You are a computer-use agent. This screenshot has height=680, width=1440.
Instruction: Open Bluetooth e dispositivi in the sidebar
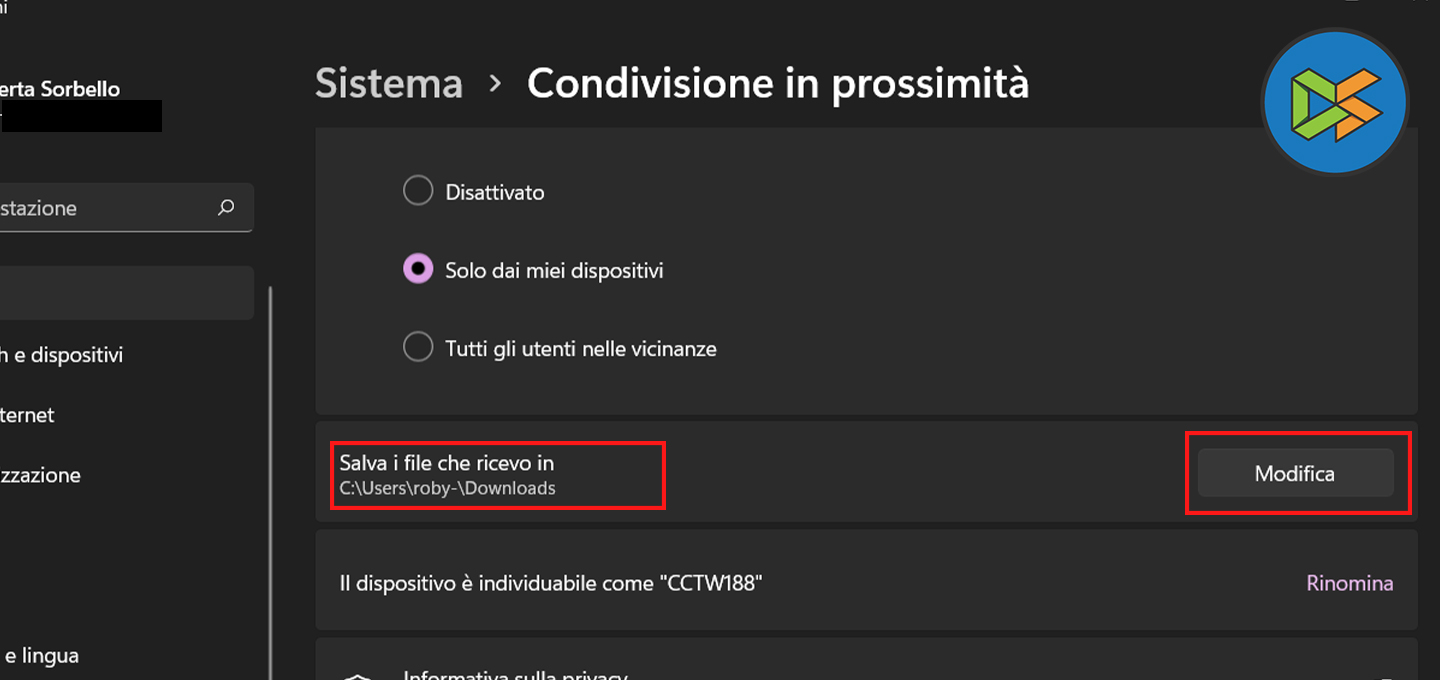click(x=62, y=355)
